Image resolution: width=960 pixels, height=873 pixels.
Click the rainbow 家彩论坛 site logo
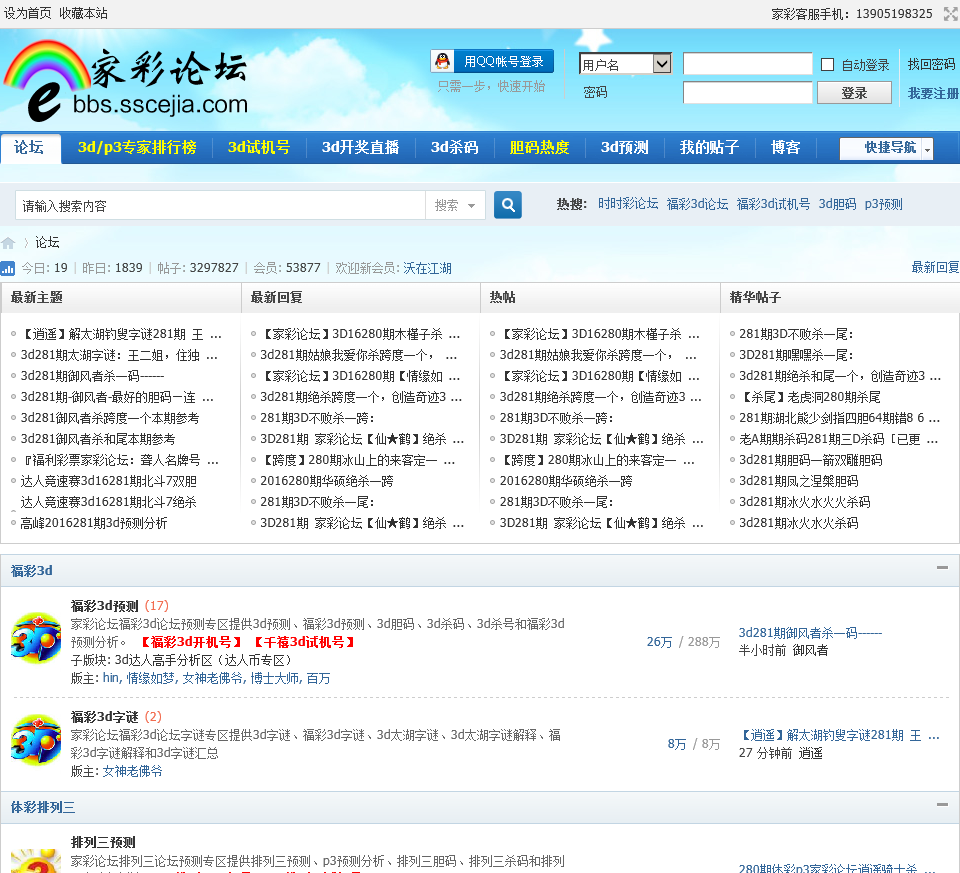pyautogui.click(x=125, y=80)
